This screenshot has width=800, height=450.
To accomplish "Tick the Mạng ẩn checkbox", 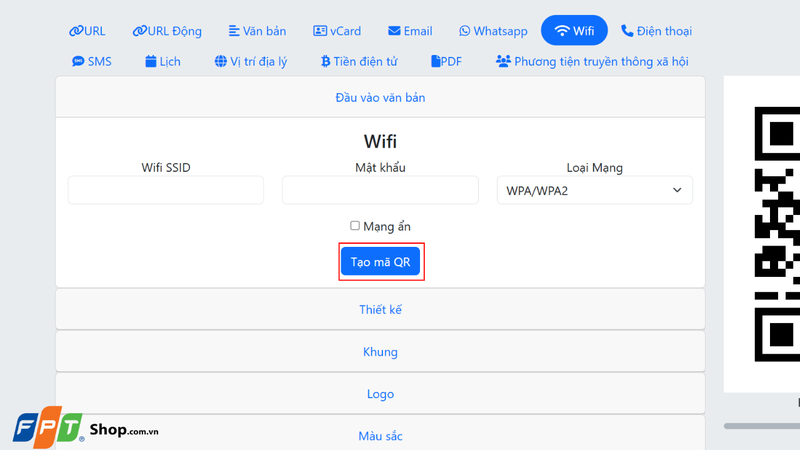I will (x=355, y=226).
